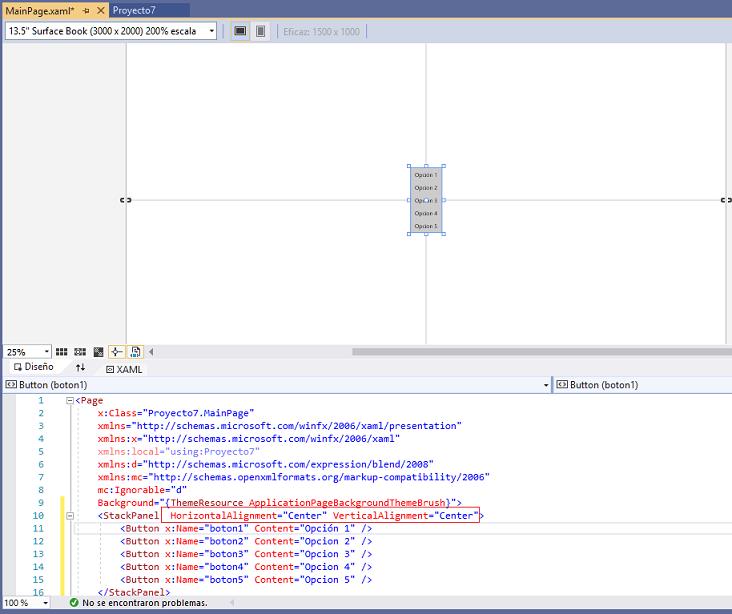The image size is (732, 614).
Task: Toggle disable project code icon
Action: tap(135, 352)
